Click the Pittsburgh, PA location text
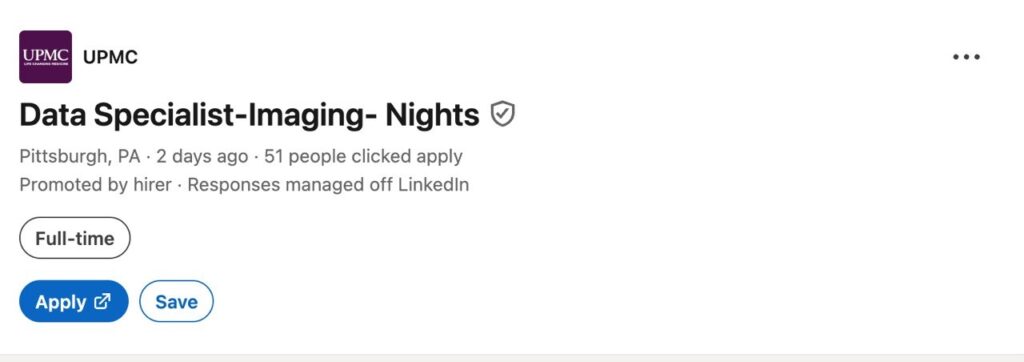This screenshot has width=1024, height=362. tap(80, 157)
